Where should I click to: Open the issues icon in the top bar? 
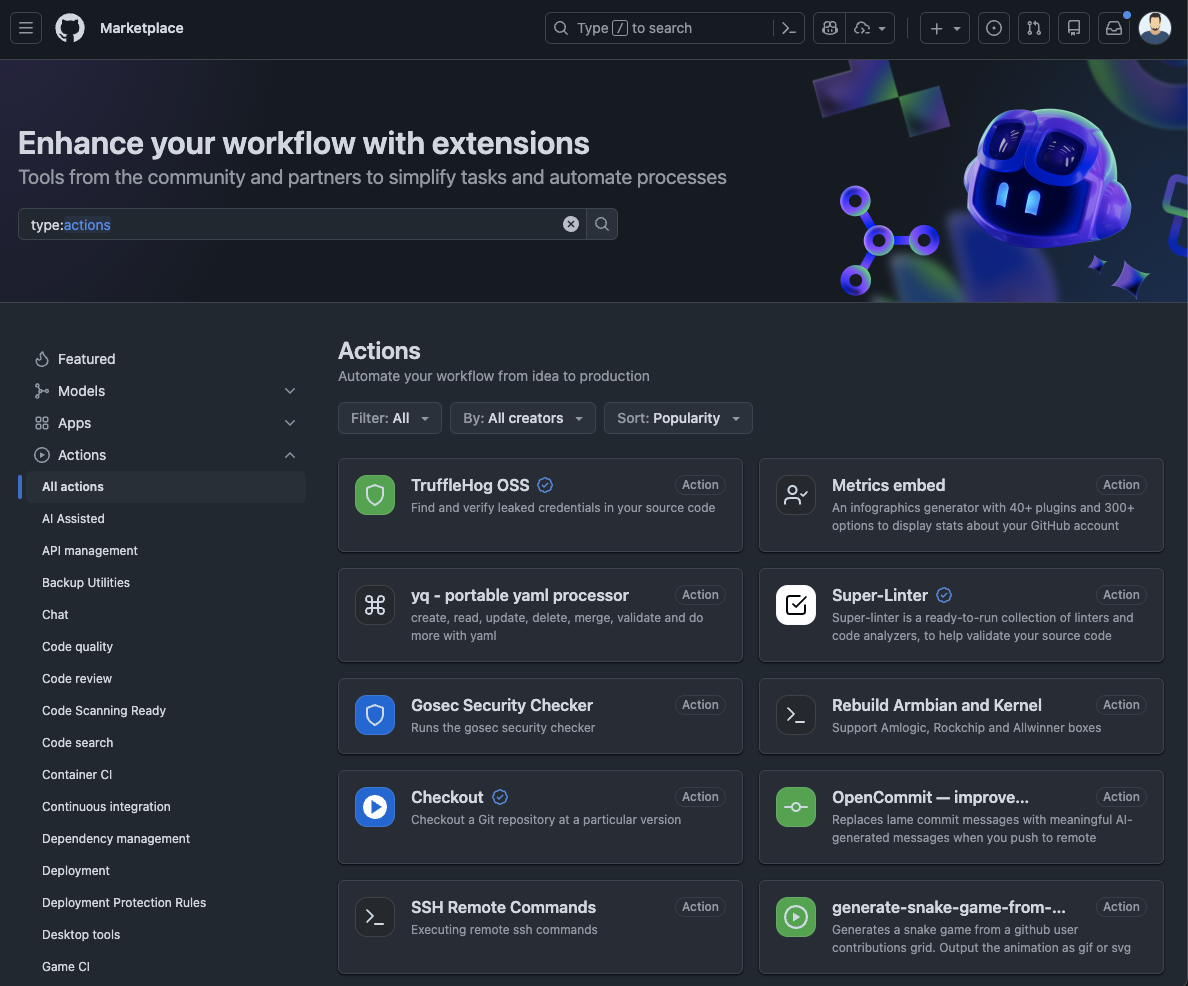(994, 28)
